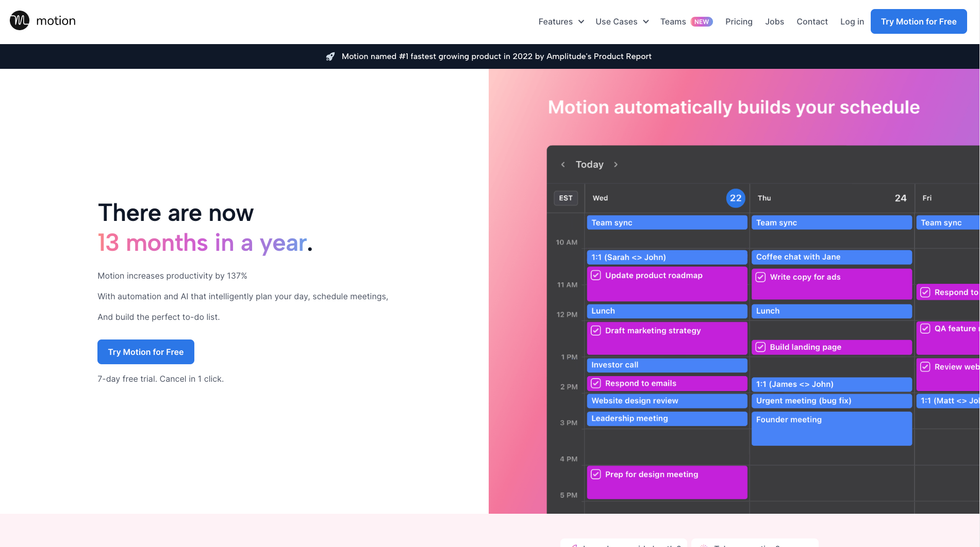
Task: Open the 1:1 (Matt <> event on Friday
Action: pyautogui.click(x=948, y=401)
